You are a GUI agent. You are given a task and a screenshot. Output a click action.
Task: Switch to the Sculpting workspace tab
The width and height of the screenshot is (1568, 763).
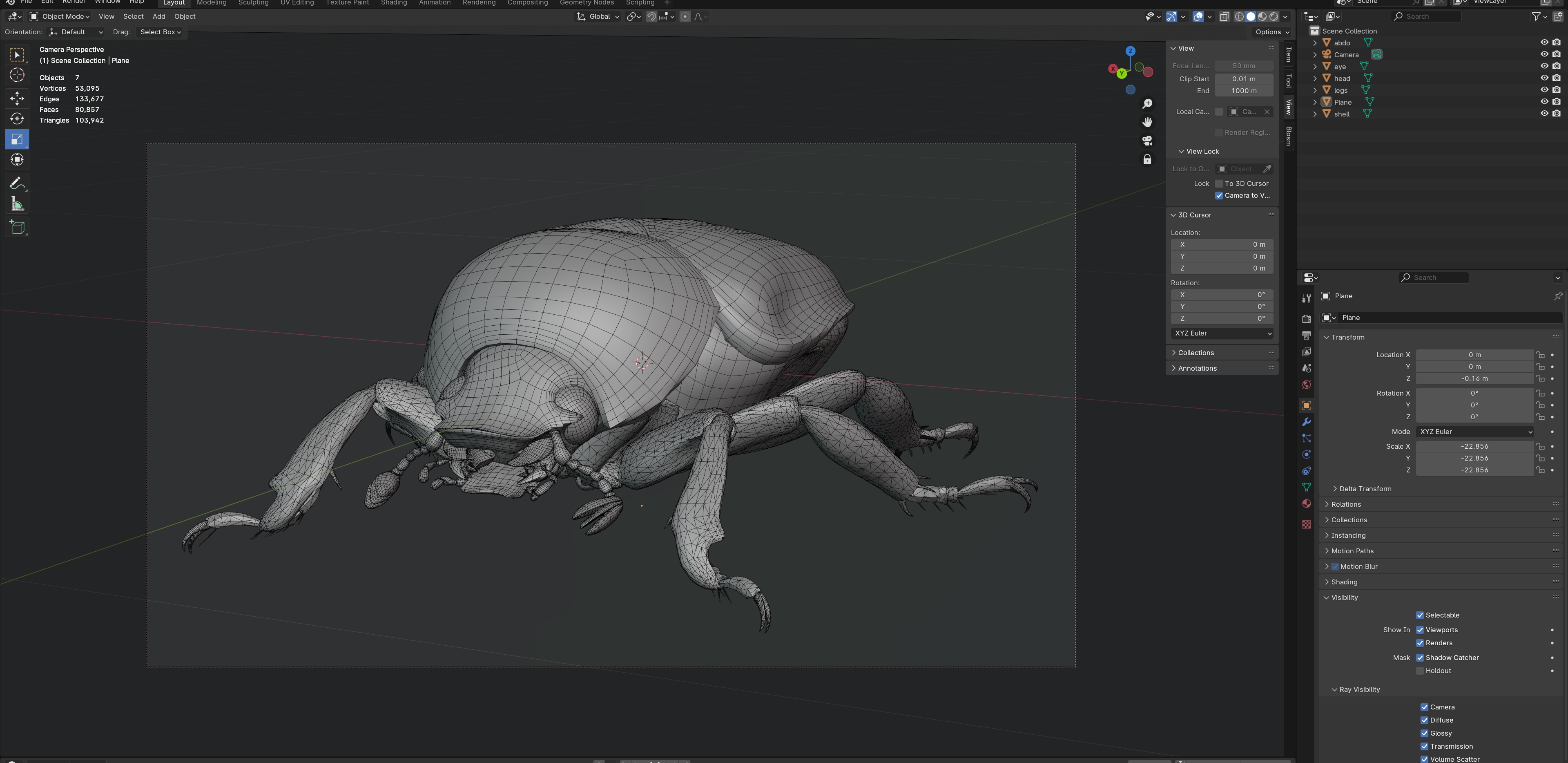coord(253,3)
